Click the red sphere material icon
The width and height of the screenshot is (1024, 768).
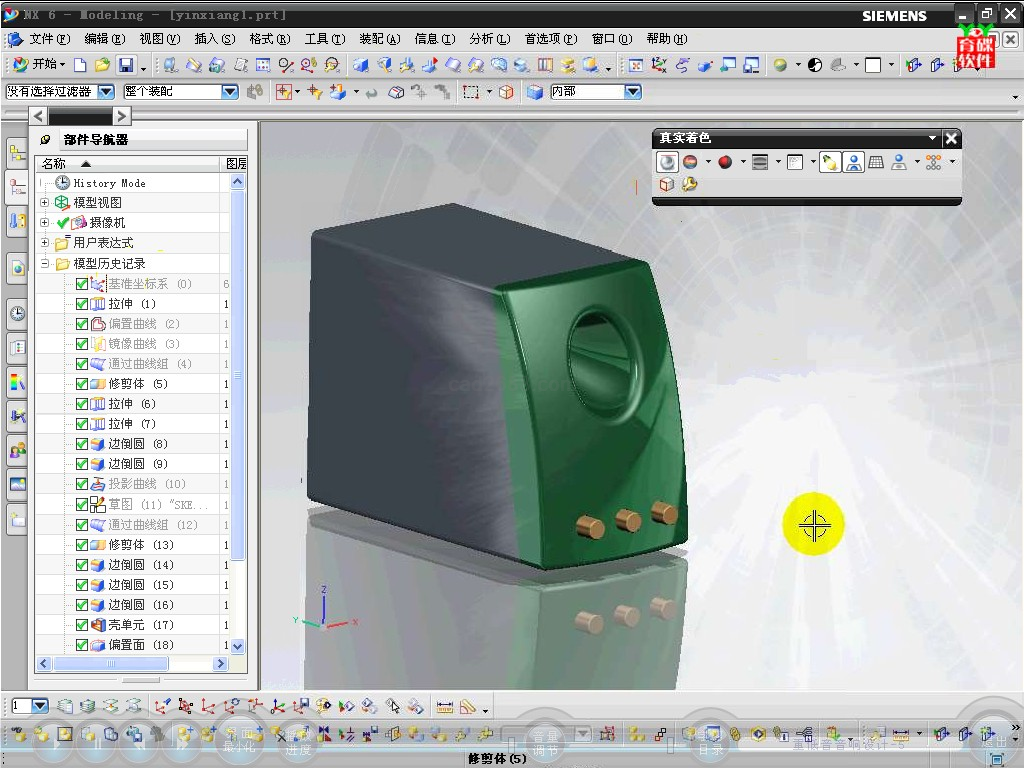(x=725, y=162)
